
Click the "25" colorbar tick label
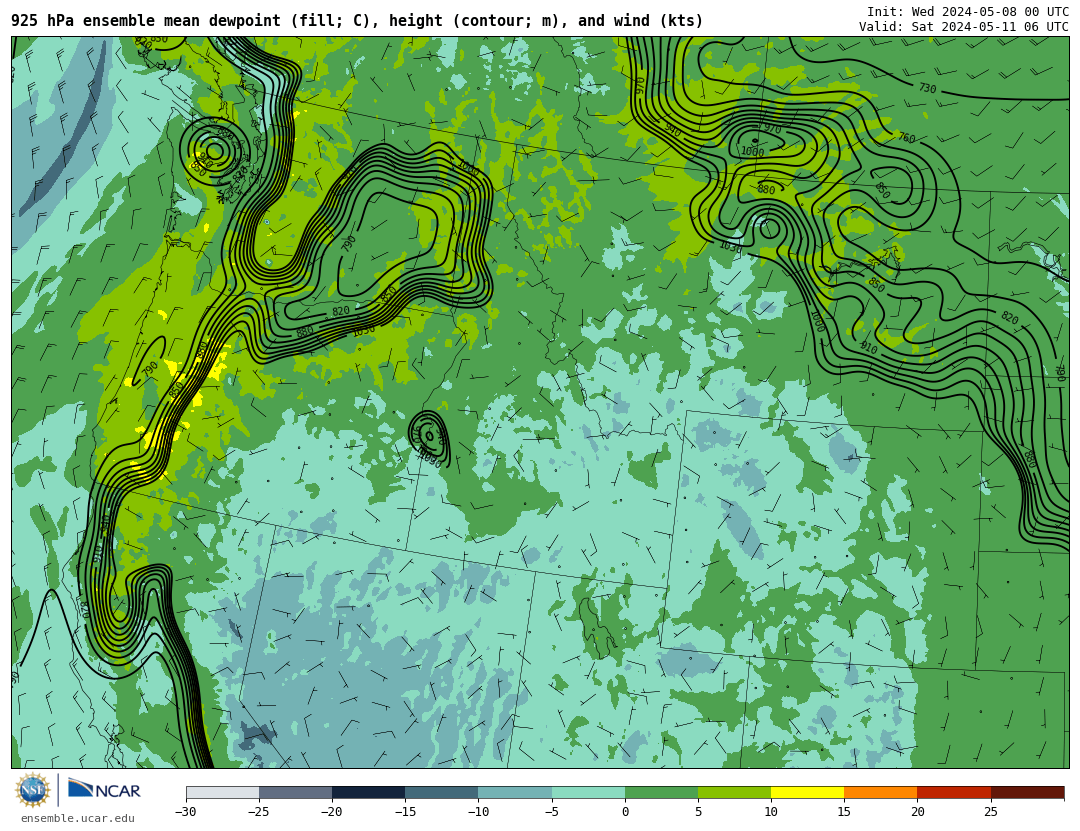(x=990, y=812)
